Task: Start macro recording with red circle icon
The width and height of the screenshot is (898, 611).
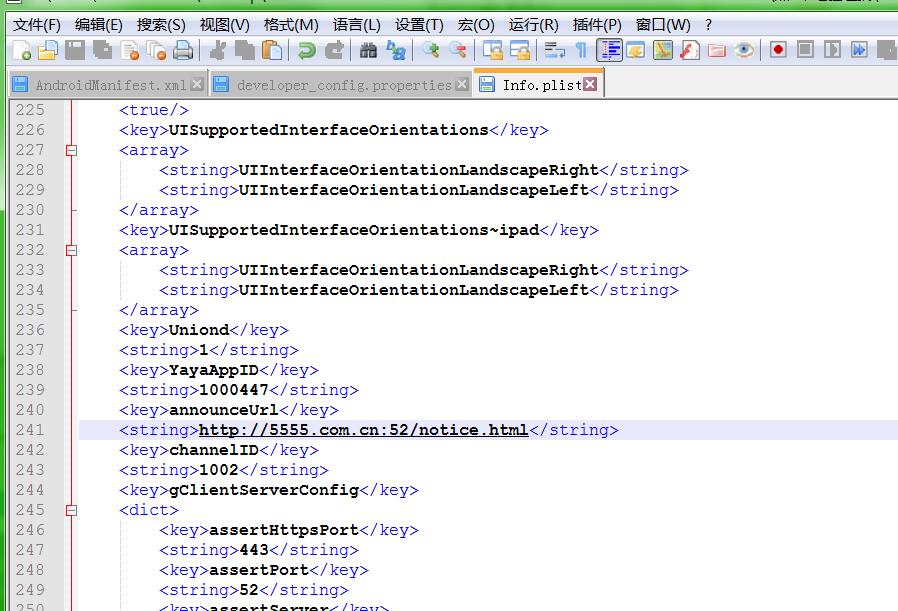Action: pyautogui.click(x=778, y=50)
